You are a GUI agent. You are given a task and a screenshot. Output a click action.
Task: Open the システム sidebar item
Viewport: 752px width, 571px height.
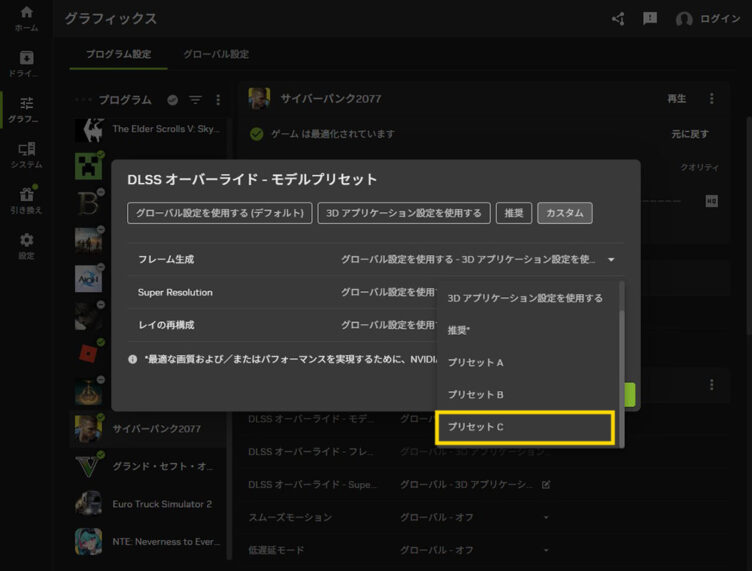[x=26, y=155]
